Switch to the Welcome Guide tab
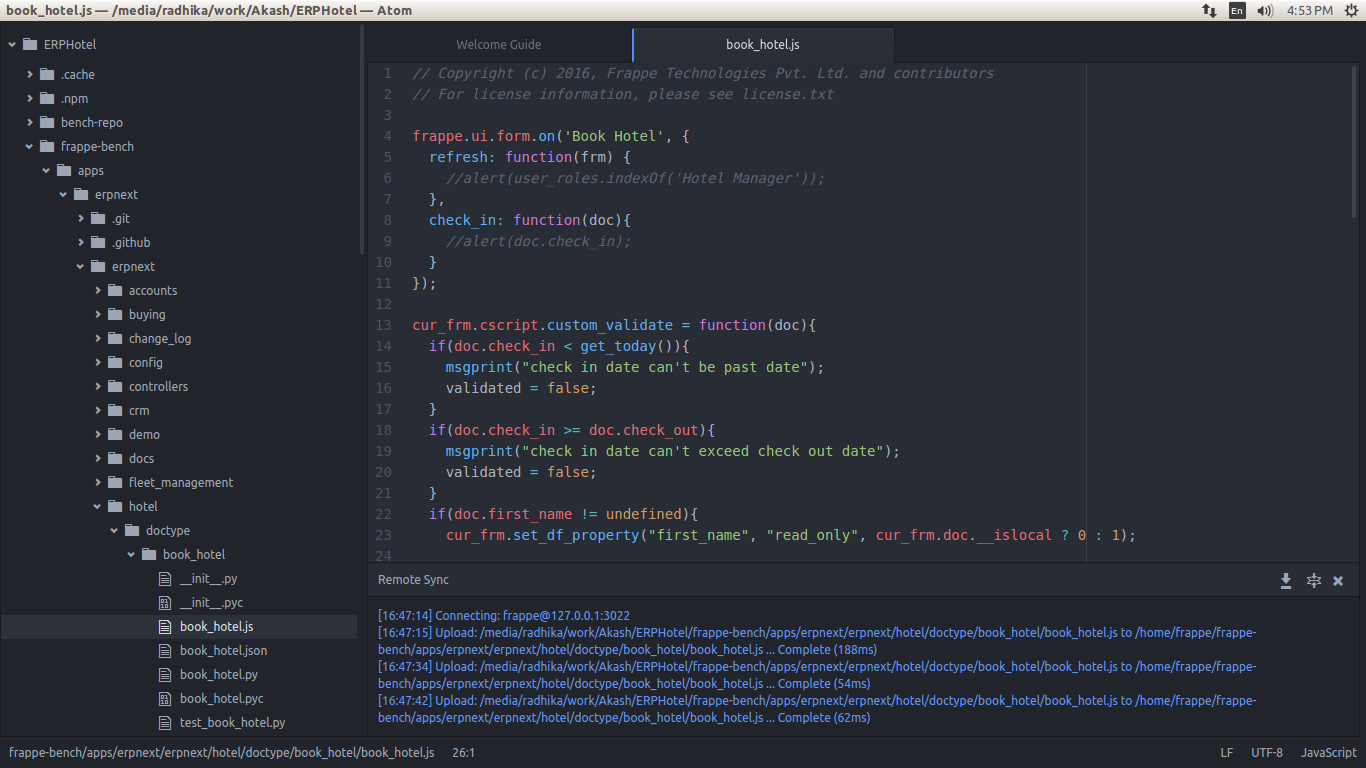 click(x=498, y=45)
